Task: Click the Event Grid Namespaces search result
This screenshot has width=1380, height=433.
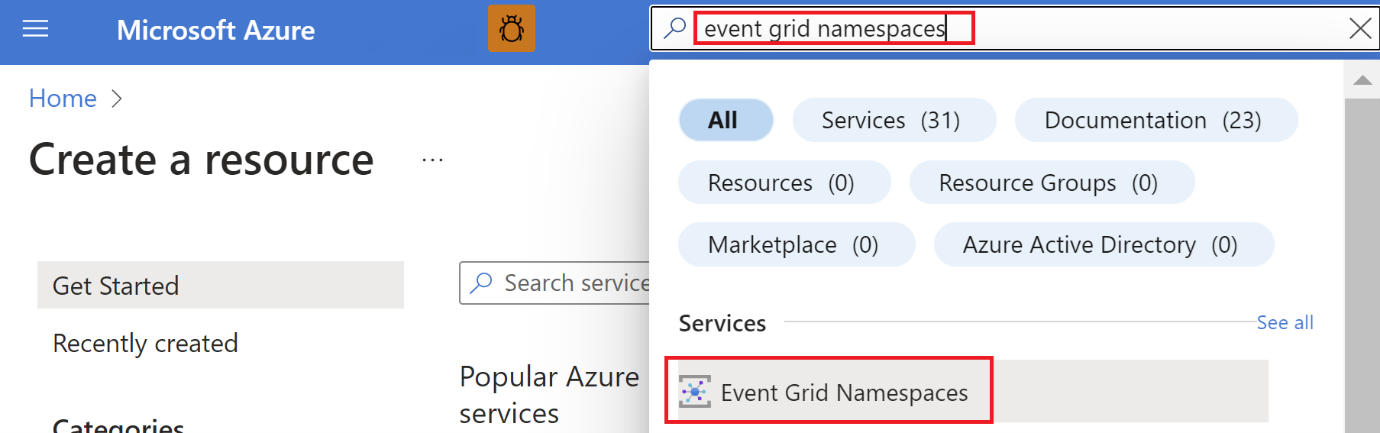Action: click(x=844, y=393)
